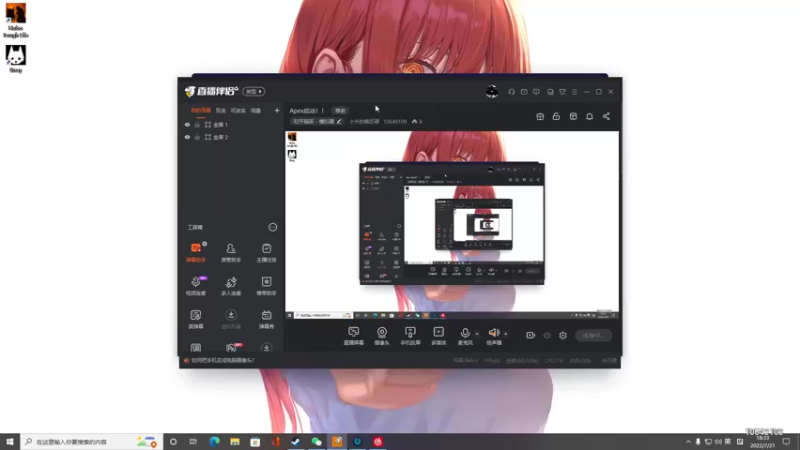Open the gift box icon above preview
The image size is (800, 450).
pyautogui.click(x=540, y=116)
